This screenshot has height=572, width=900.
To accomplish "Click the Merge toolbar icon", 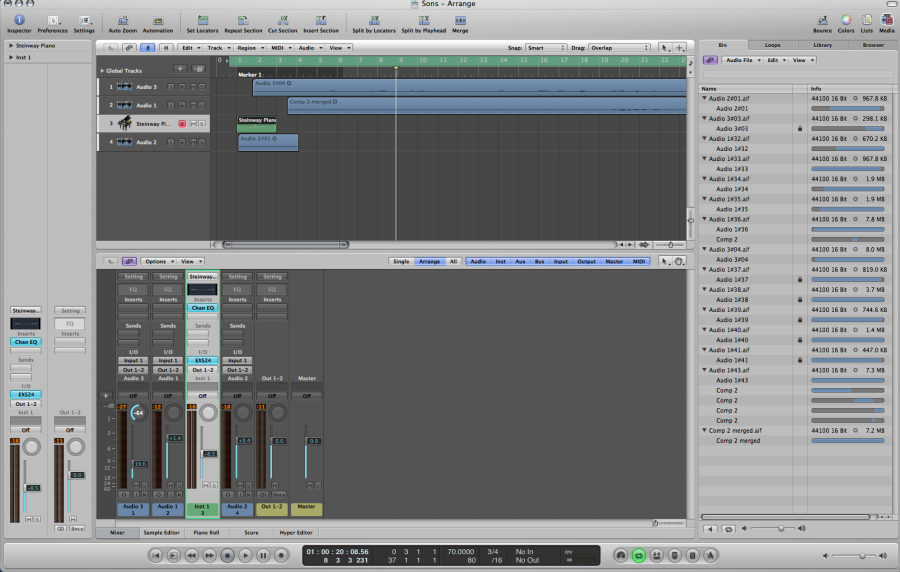I will [x=460, y=21].
